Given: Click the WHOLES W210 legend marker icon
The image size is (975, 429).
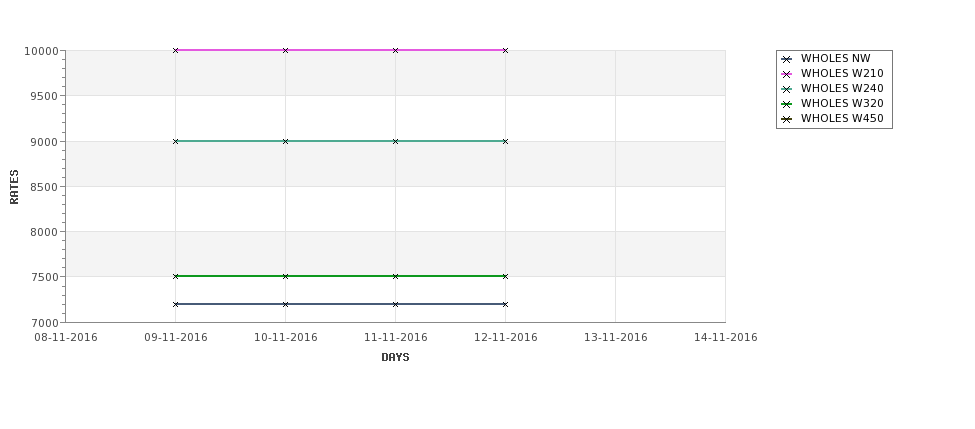Looking at the screenshot, I should [x=786, y=74].
